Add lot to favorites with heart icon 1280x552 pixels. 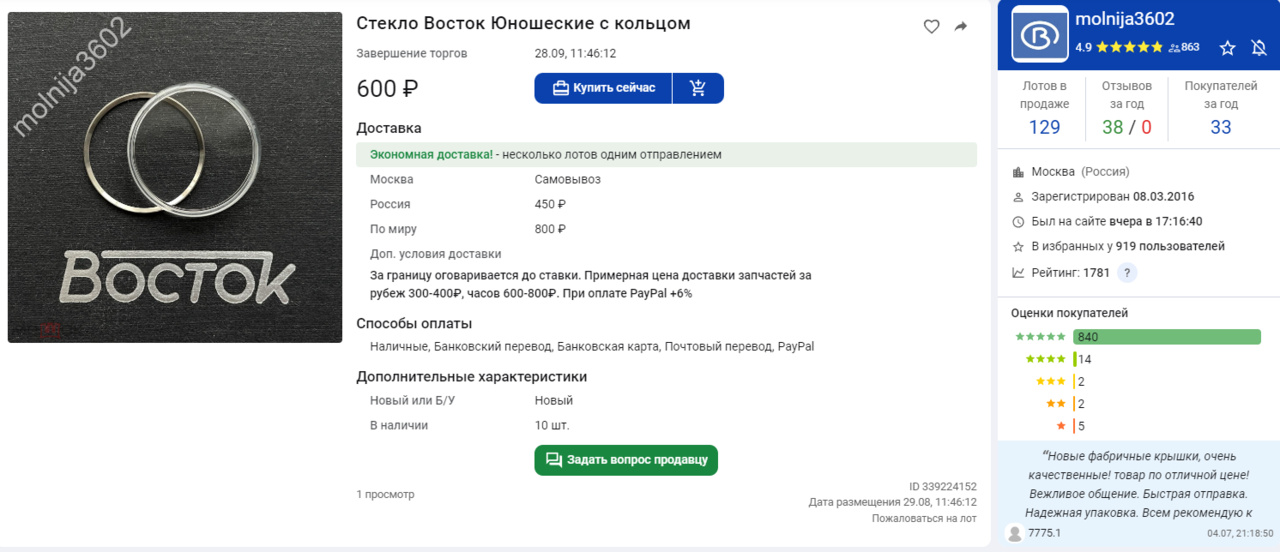pyautogui.click(x=931, y=27)
